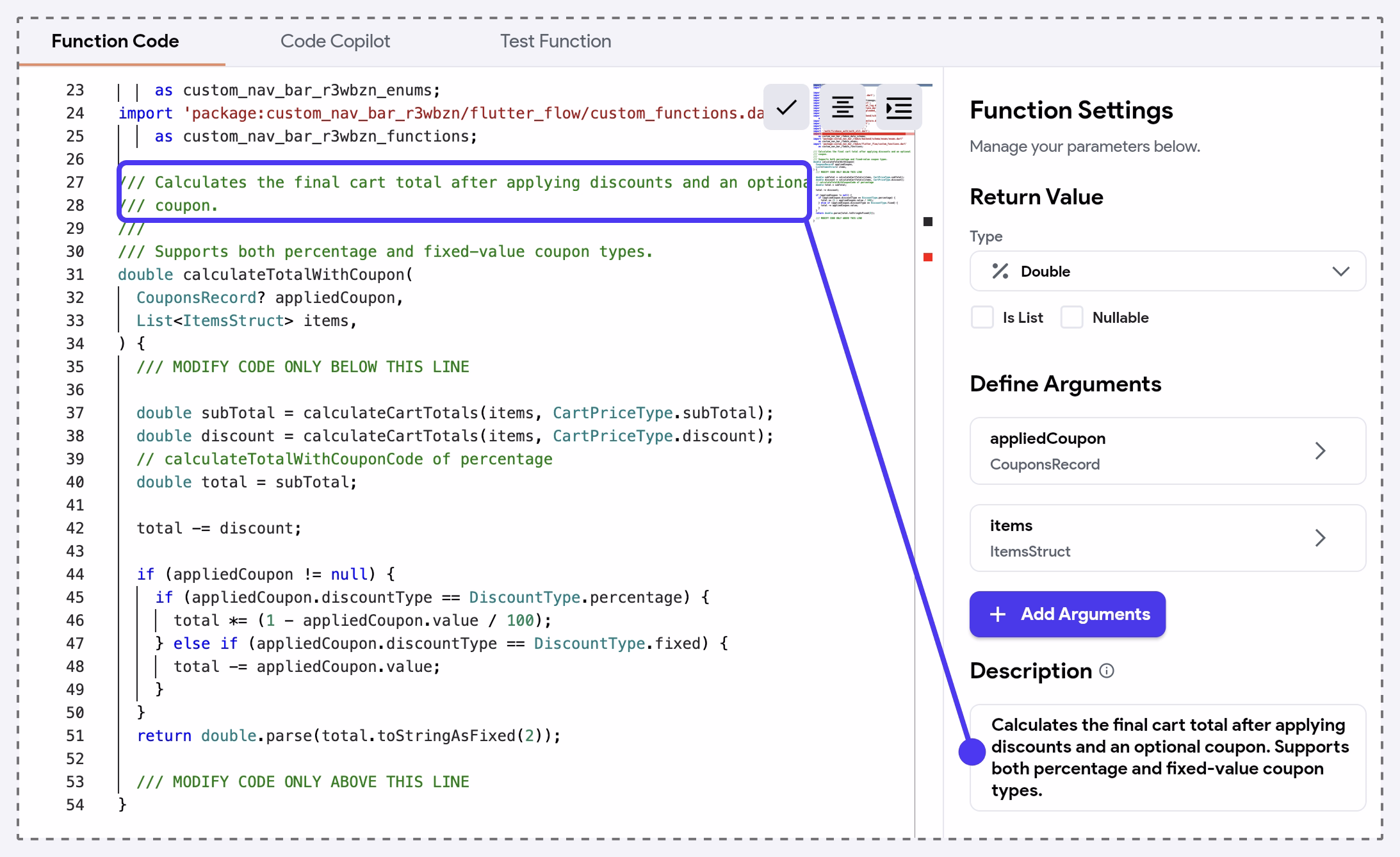Switch to the Code Copilot tab
The width and height of the screenshot is (1400, 857).
point(335,41)
